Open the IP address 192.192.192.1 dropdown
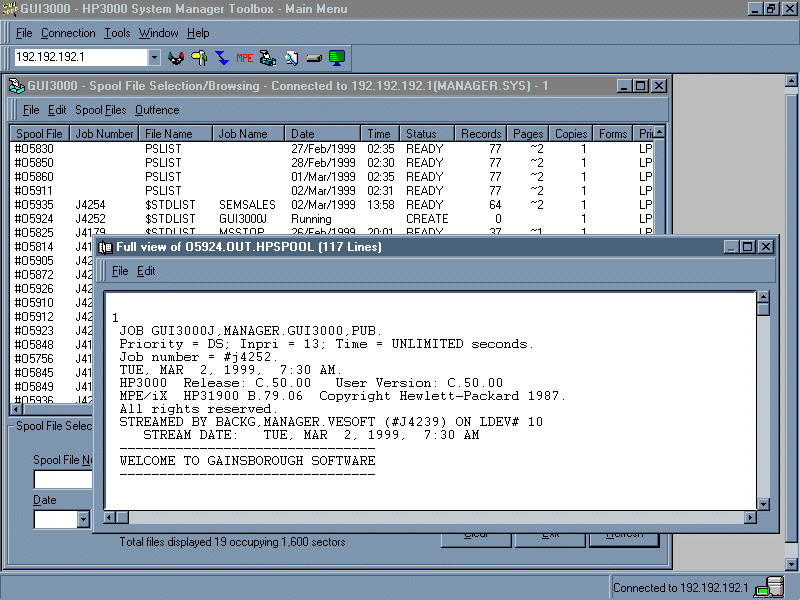 tap(154, 58)
